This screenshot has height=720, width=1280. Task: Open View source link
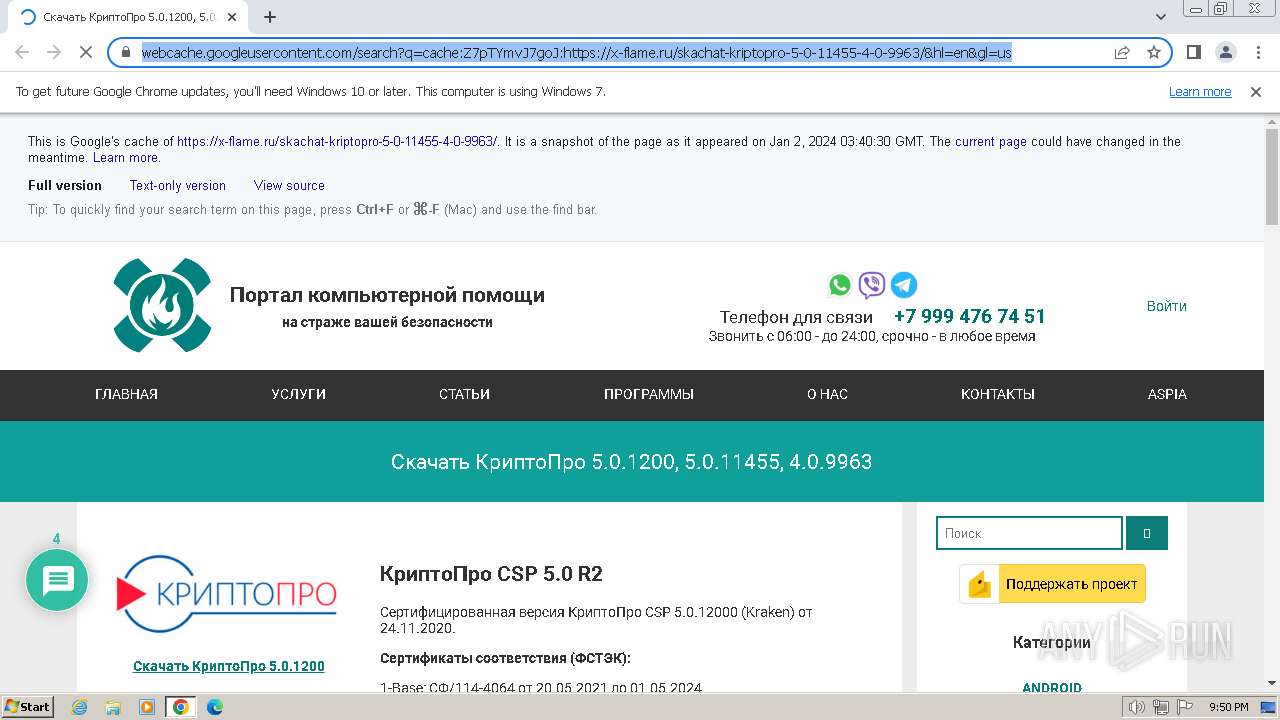click(x=289, y=186)
